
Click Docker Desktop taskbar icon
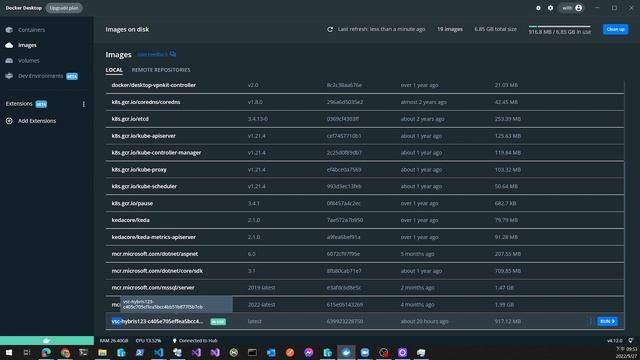pos(346,352)
